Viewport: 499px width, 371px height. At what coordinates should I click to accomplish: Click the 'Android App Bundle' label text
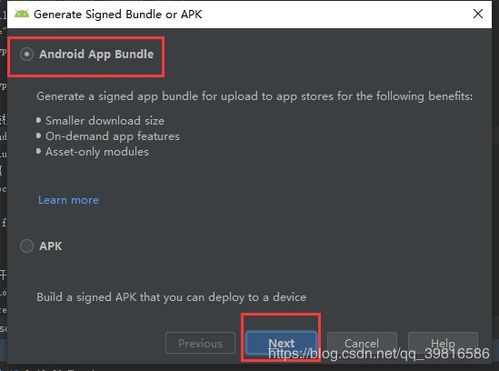(96, 54)
